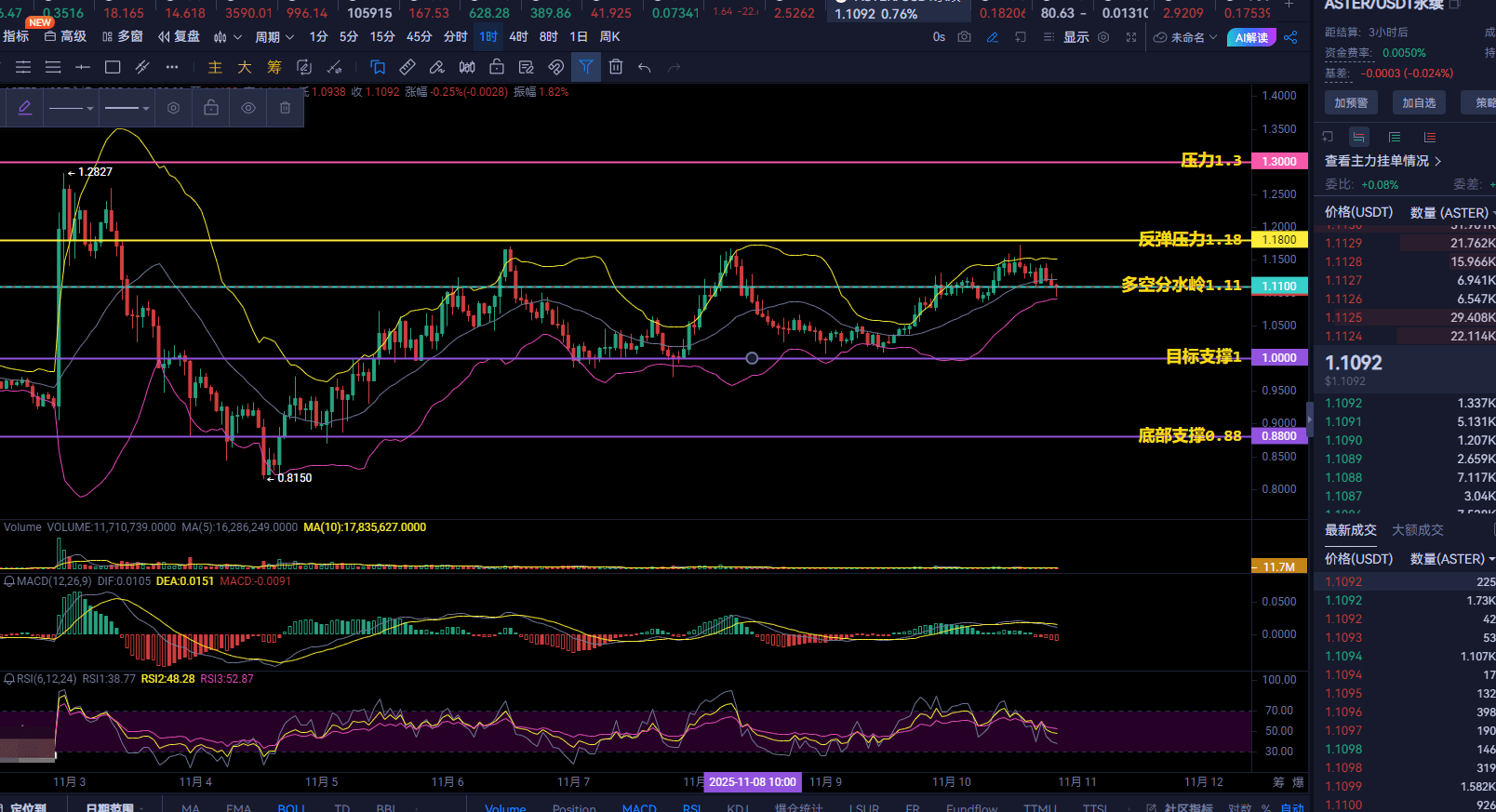Click the share icon next to AI解读

click(1290, 37)
